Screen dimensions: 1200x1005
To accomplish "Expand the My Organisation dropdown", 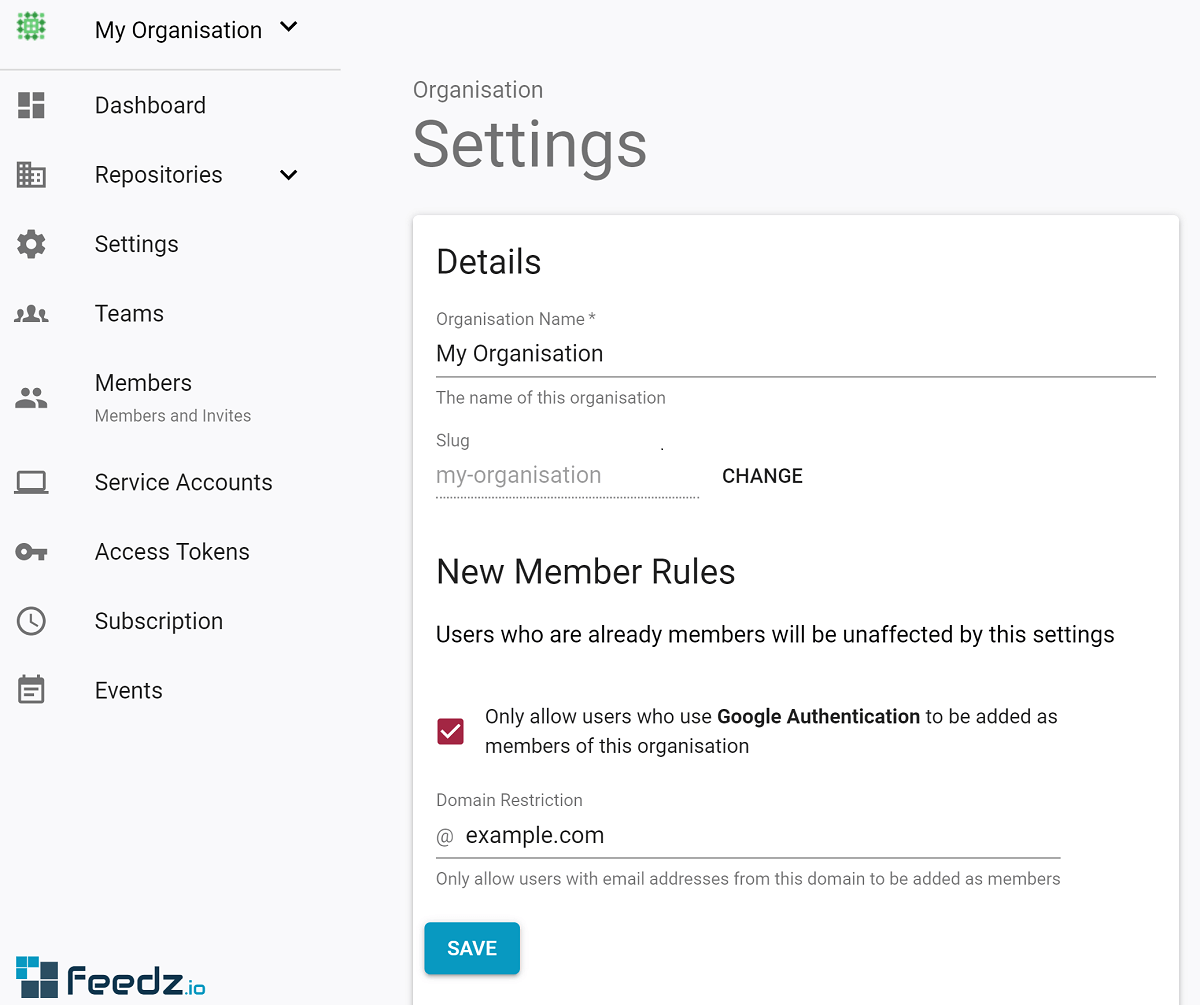I will tap(288, 29).
